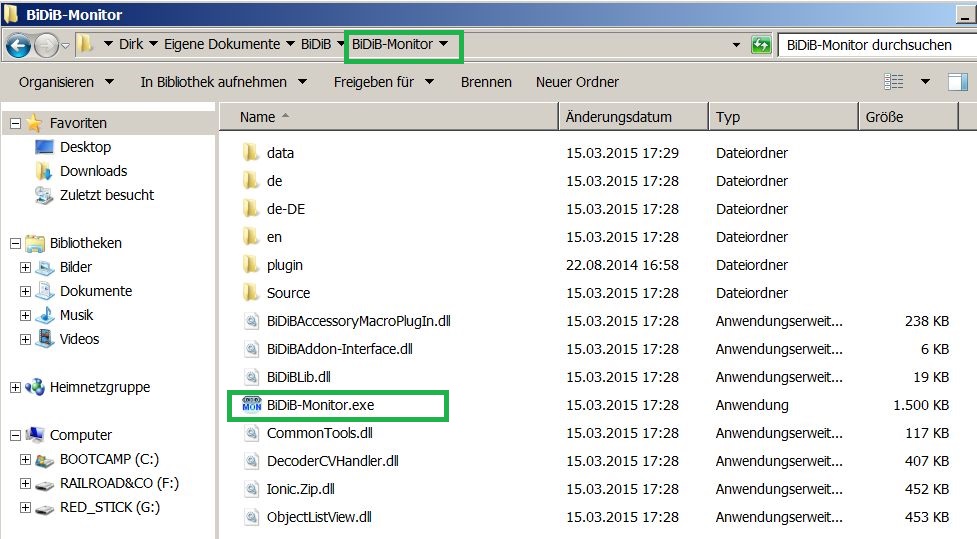The width and height of the screenshot is (977, 539).
Task: Expand the RAILROAD&CO (F:) drive node
Action: click(x=26, y=483)
